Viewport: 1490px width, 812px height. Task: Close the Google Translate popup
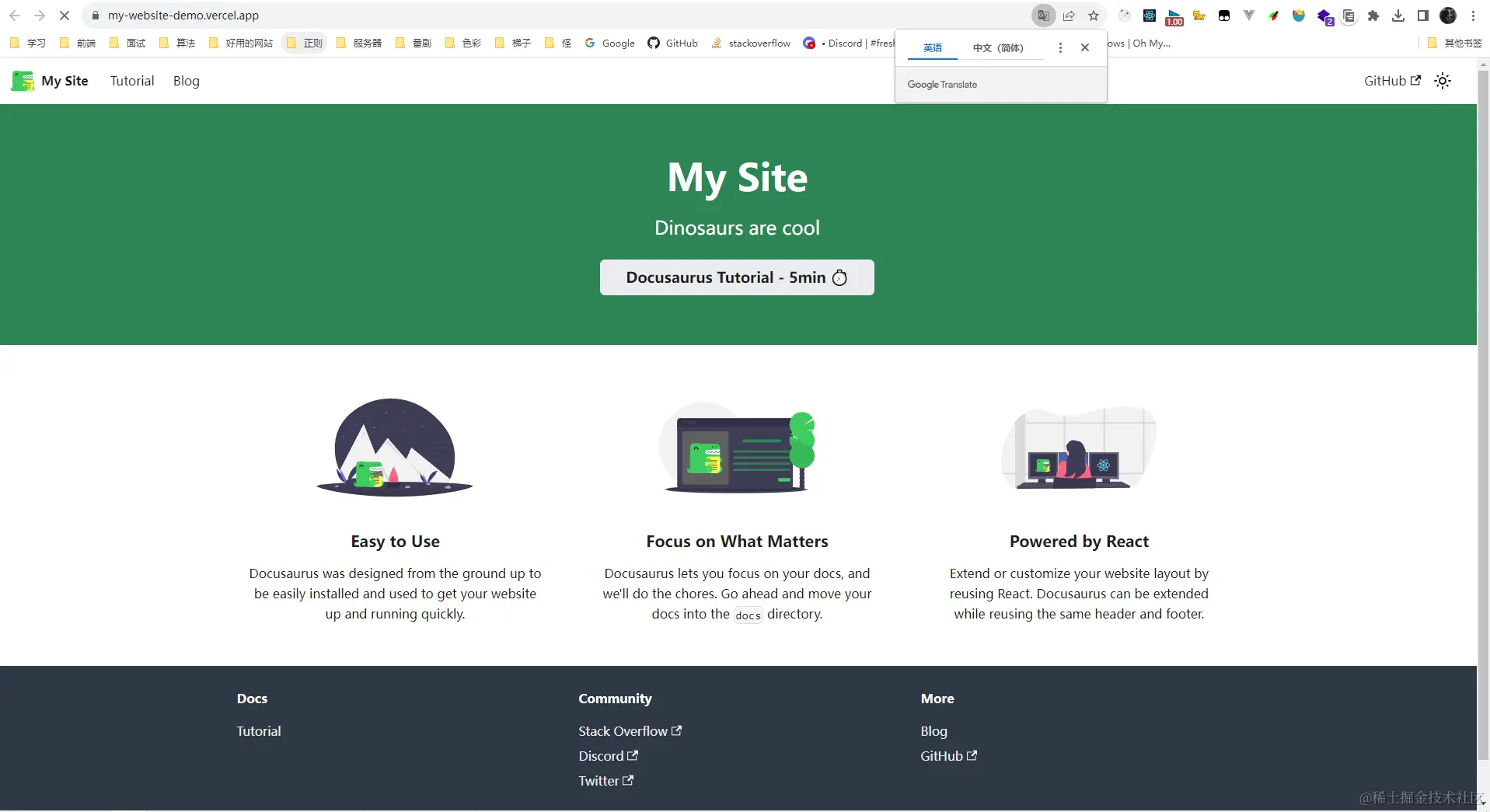pyautogui.click(x=1085, y=48)
